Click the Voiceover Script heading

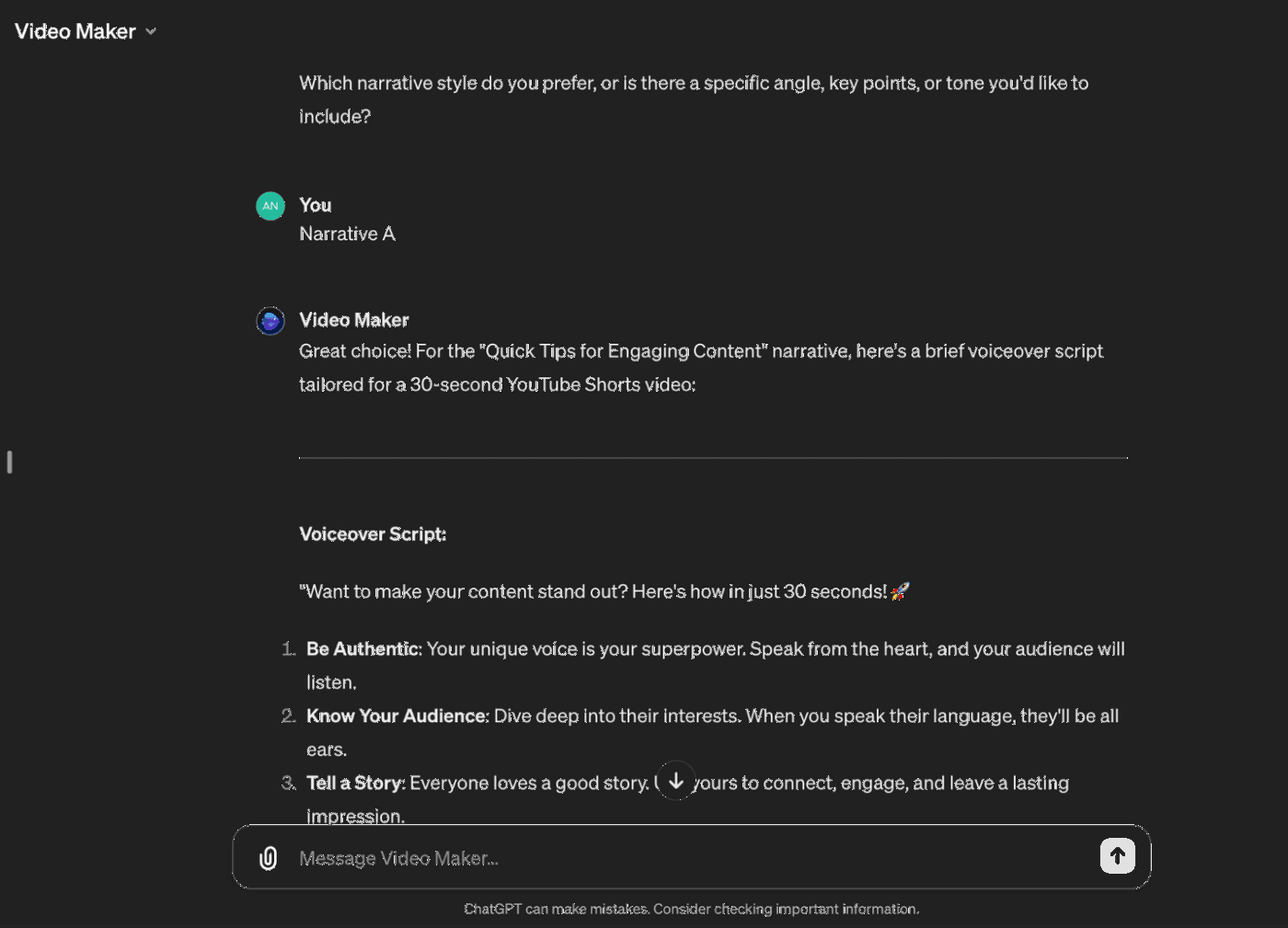373,533
